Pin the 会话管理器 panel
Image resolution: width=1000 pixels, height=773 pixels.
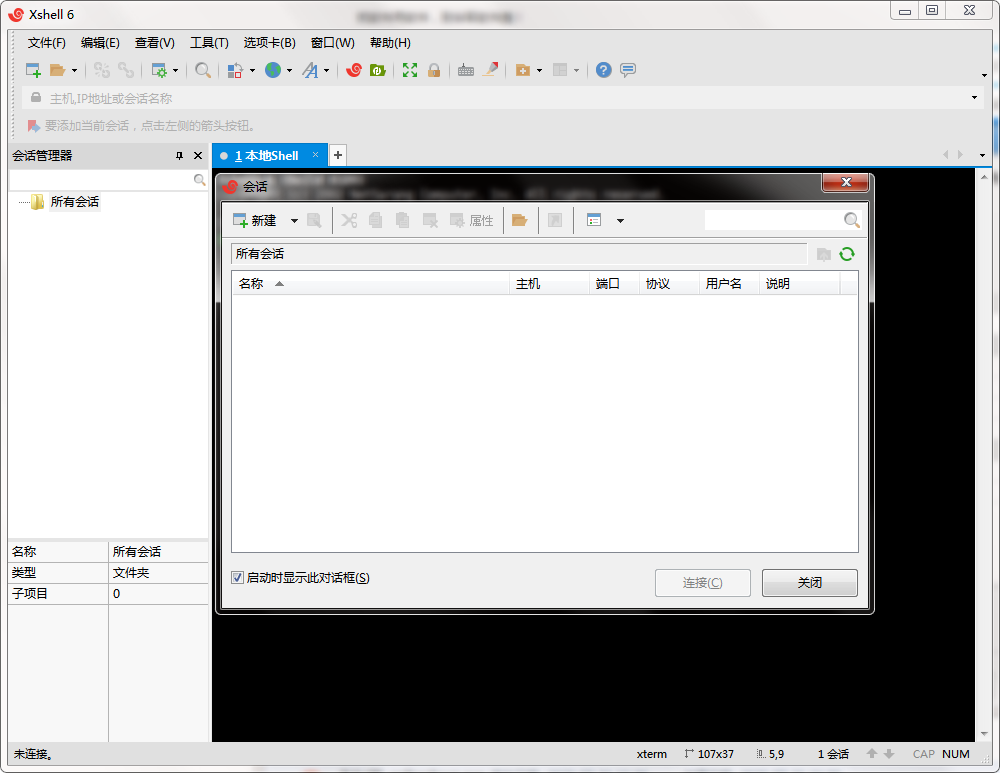tap(179, 156)
